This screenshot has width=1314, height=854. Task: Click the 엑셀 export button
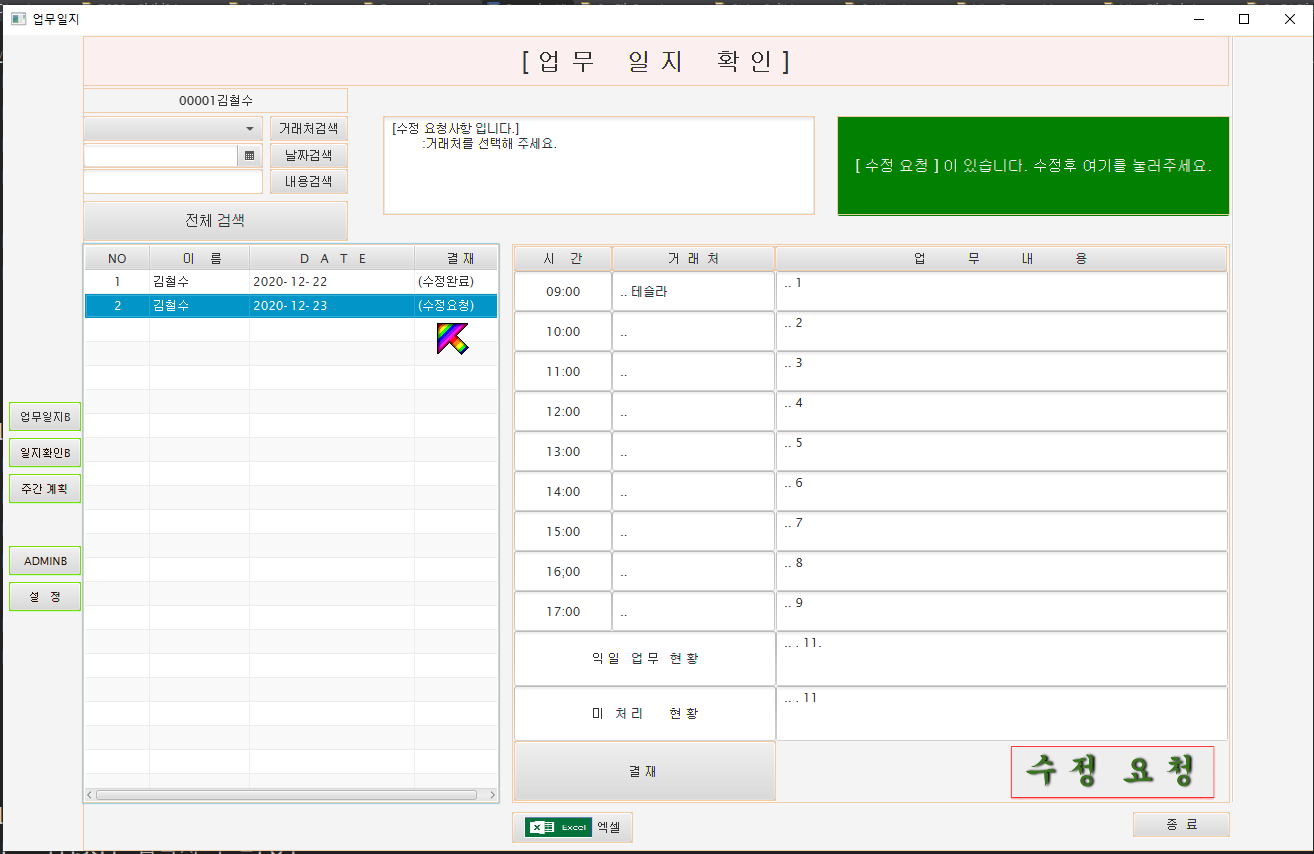pos(572,827)
